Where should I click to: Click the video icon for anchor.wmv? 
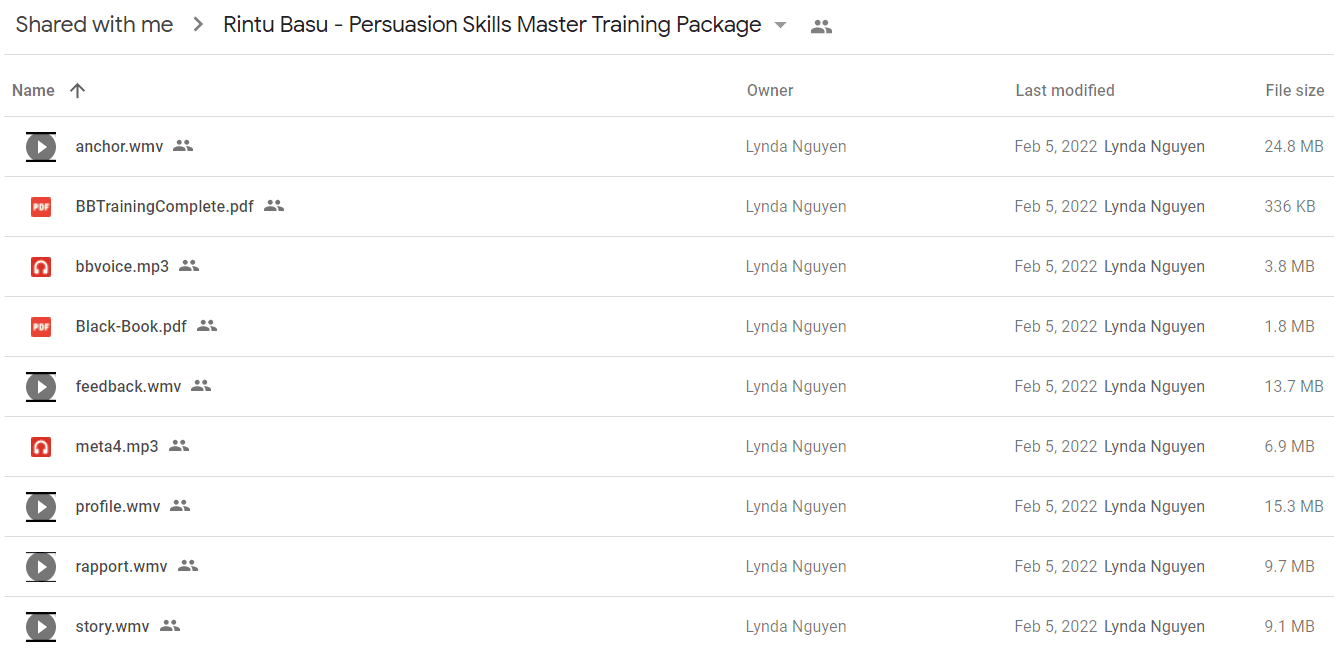coord(41,147)
